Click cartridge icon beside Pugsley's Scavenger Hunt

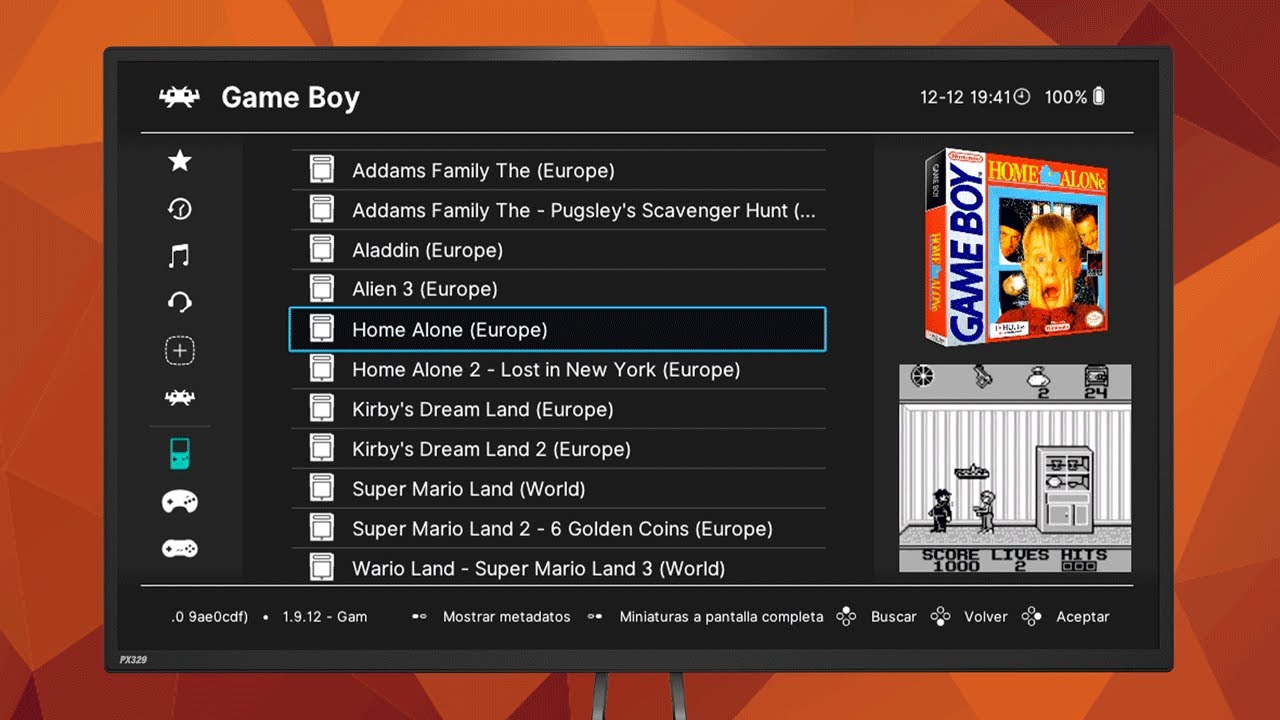click(321, 210)
